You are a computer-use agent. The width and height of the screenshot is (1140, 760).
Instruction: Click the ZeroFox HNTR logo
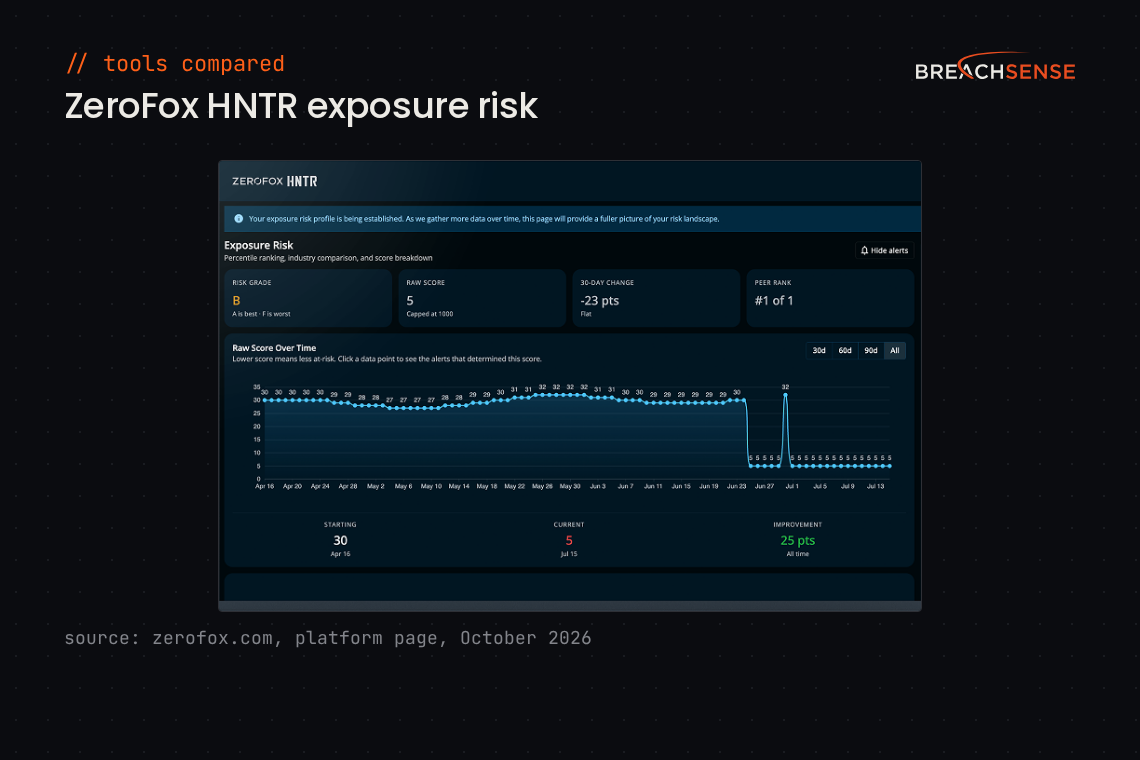pyautogui.click(x=274, y=181)
